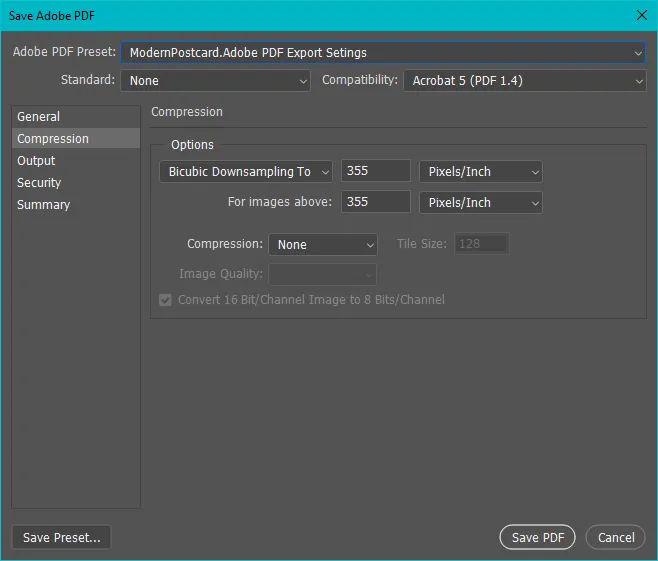This screenshot has width=658, height=561.
Task: Click the downsampling resolution field next to Bicubic Downsampling To
Action: coord(376,171)
